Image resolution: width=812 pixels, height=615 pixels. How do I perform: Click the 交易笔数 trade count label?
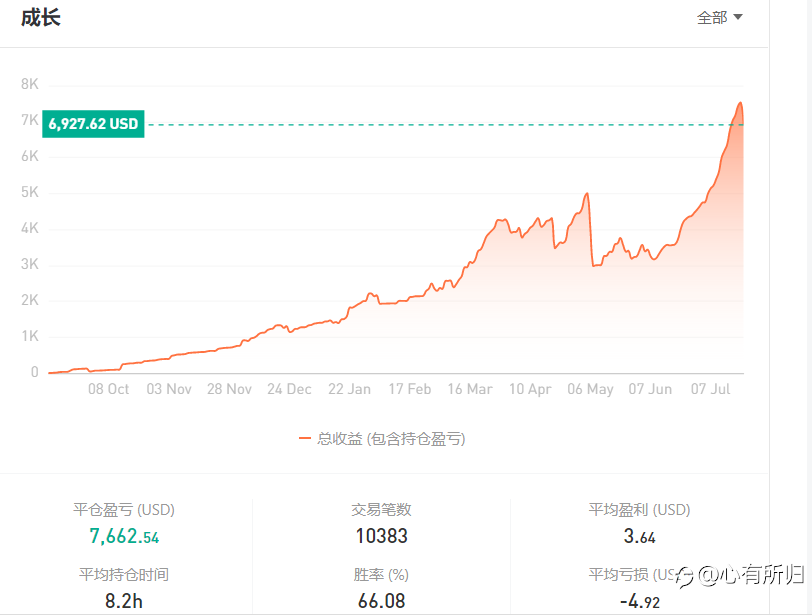click(382, 510)
